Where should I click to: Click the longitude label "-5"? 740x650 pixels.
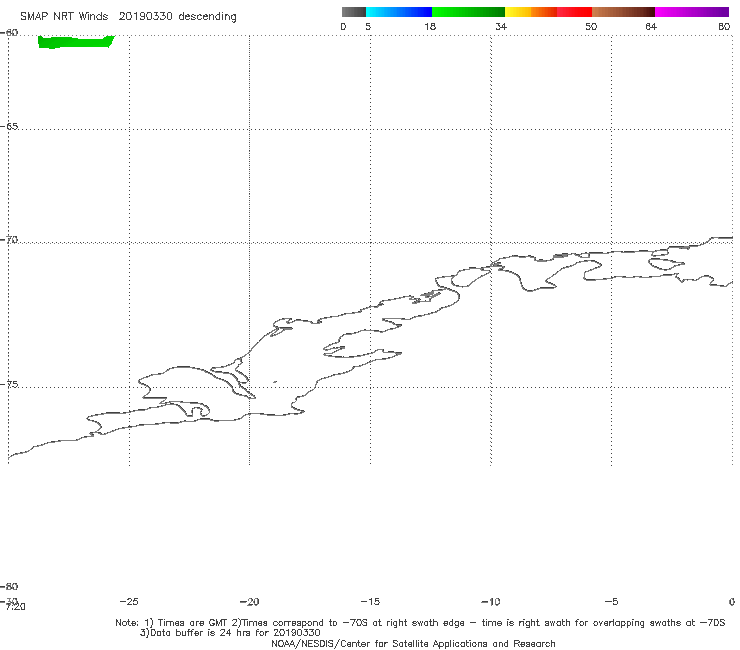pos(611,602)
